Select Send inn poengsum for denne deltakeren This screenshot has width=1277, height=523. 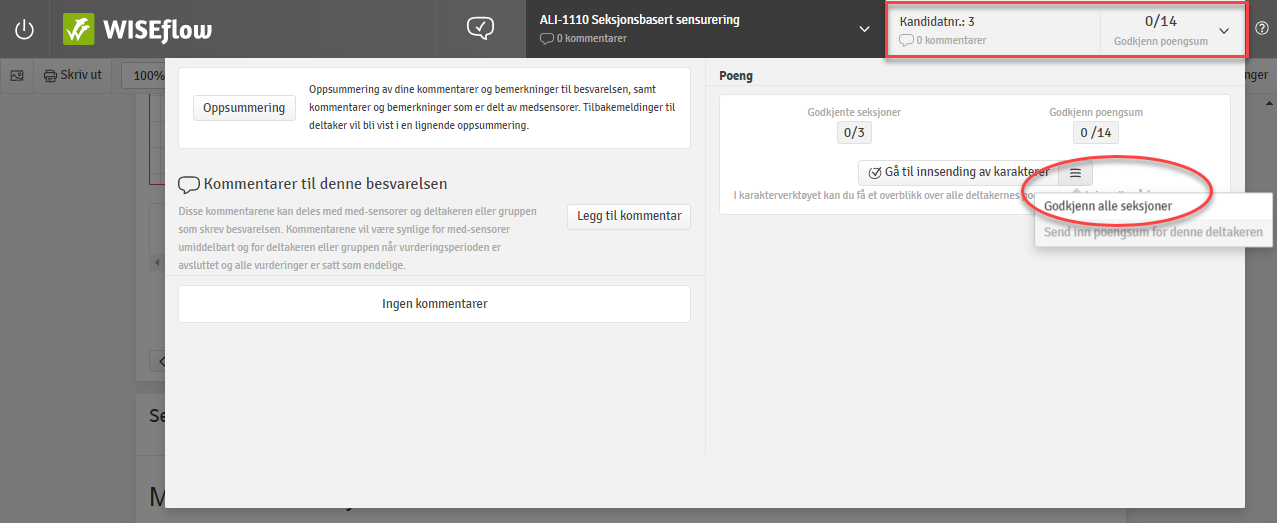pyautogui.click(x=1153, y=232)
